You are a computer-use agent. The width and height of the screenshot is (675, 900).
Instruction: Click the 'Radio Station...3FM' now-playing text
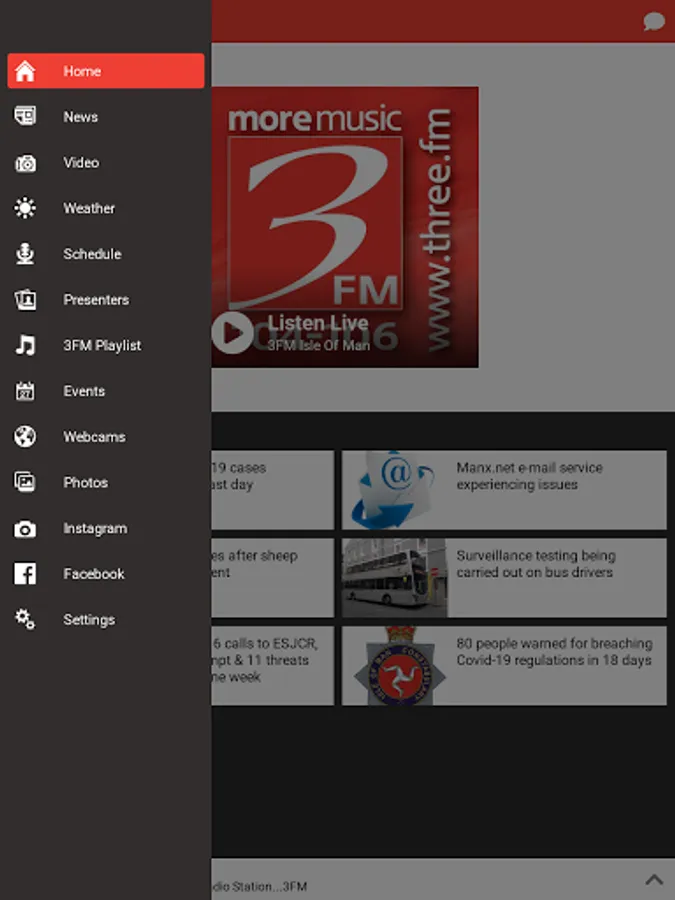pos(259,886)
